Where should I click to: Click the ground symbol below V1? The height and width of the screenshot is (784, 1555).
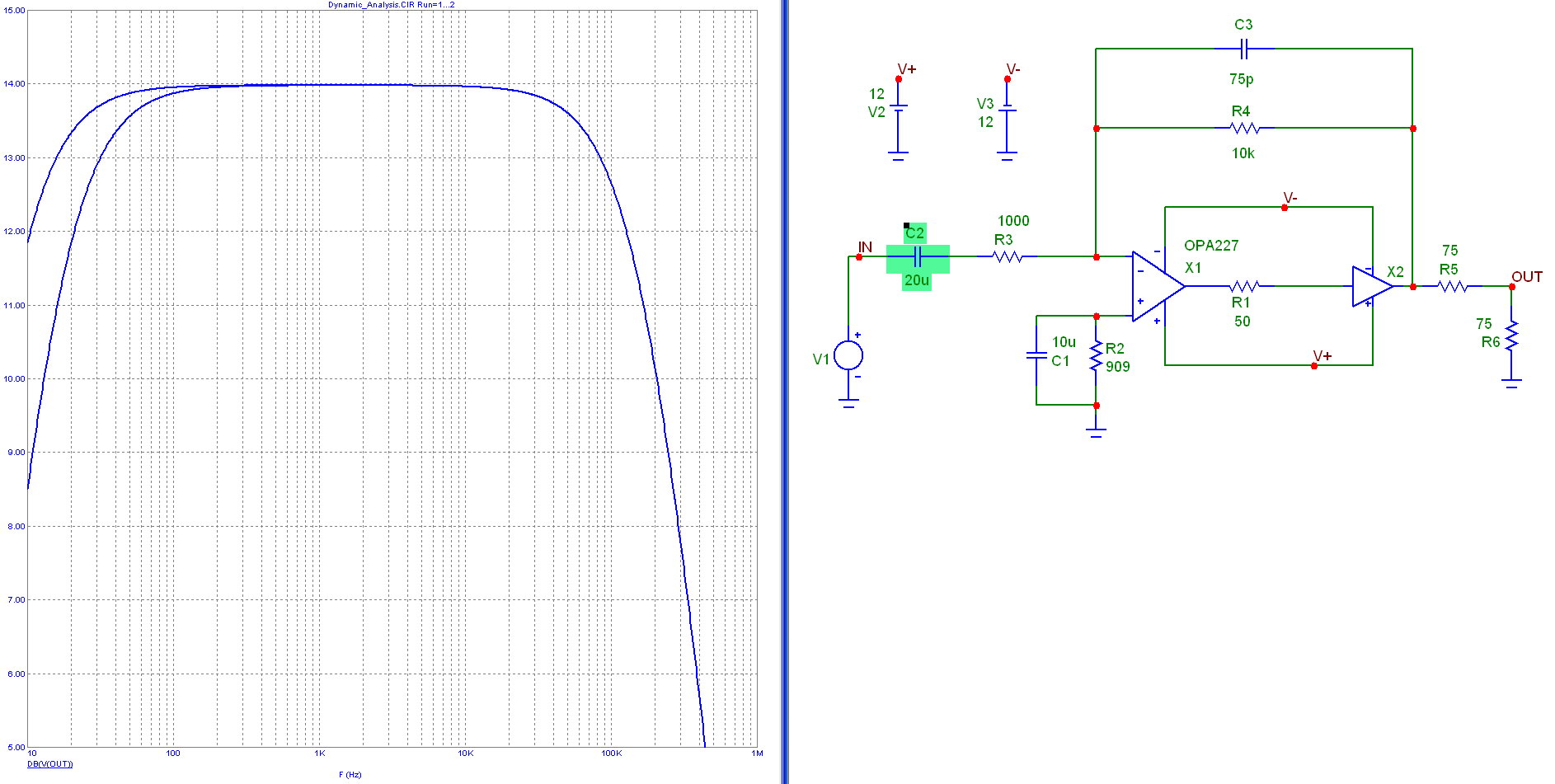point(848,404)
